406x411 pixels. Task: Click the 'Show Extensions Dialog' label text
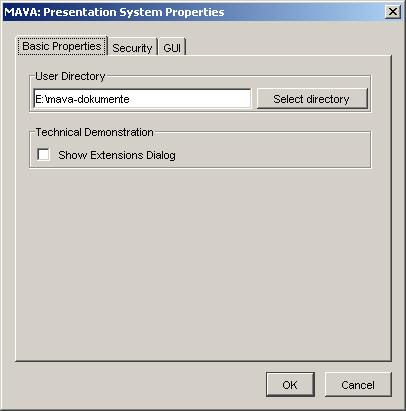[117, 155]
